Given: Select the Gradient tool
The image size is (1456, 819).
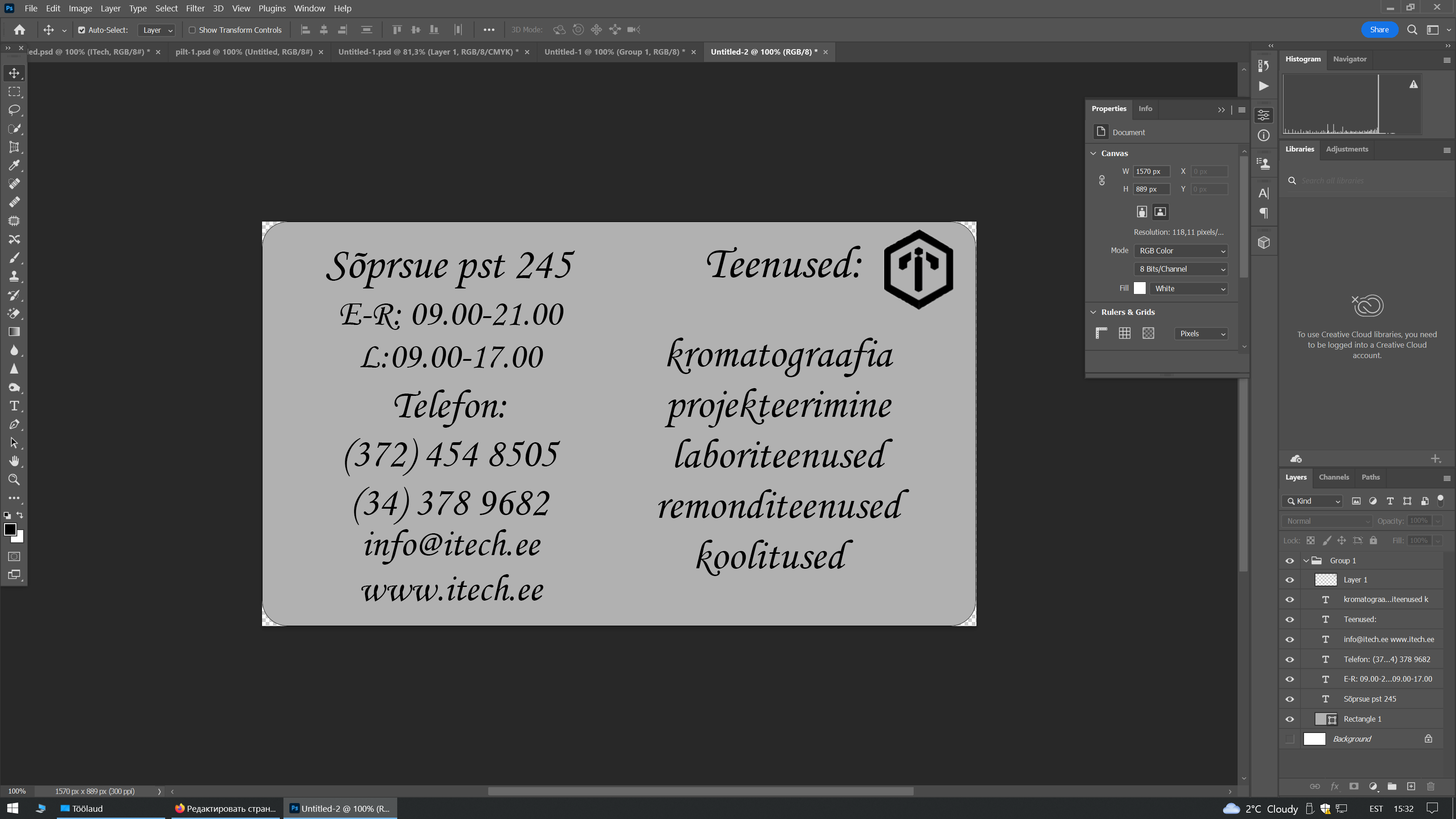Looking at the screenshot, I should tap(14, 332).
